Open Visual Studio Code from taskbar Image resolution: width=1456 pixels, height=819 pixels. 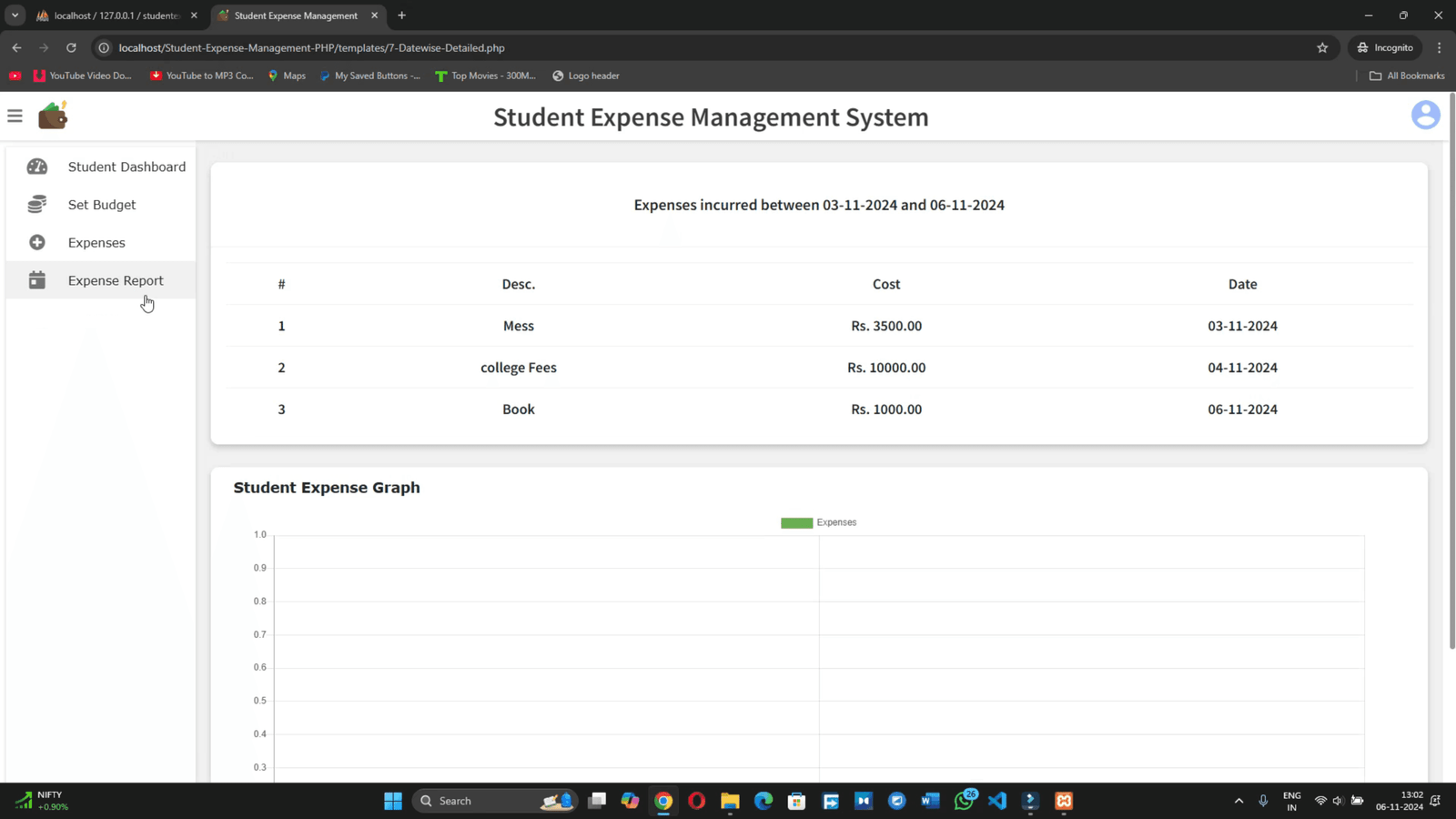point(997,801)
